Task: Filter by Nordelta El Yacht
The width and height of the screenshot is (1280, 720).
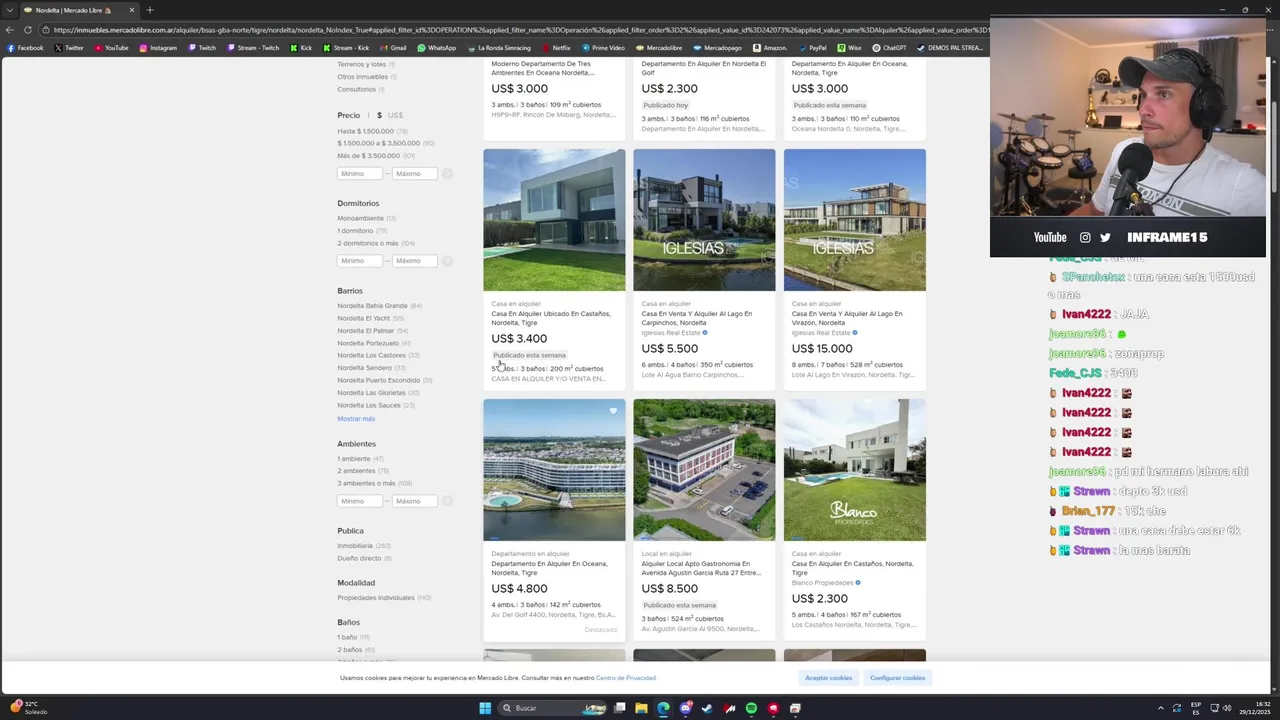Action: click(363, 318)
